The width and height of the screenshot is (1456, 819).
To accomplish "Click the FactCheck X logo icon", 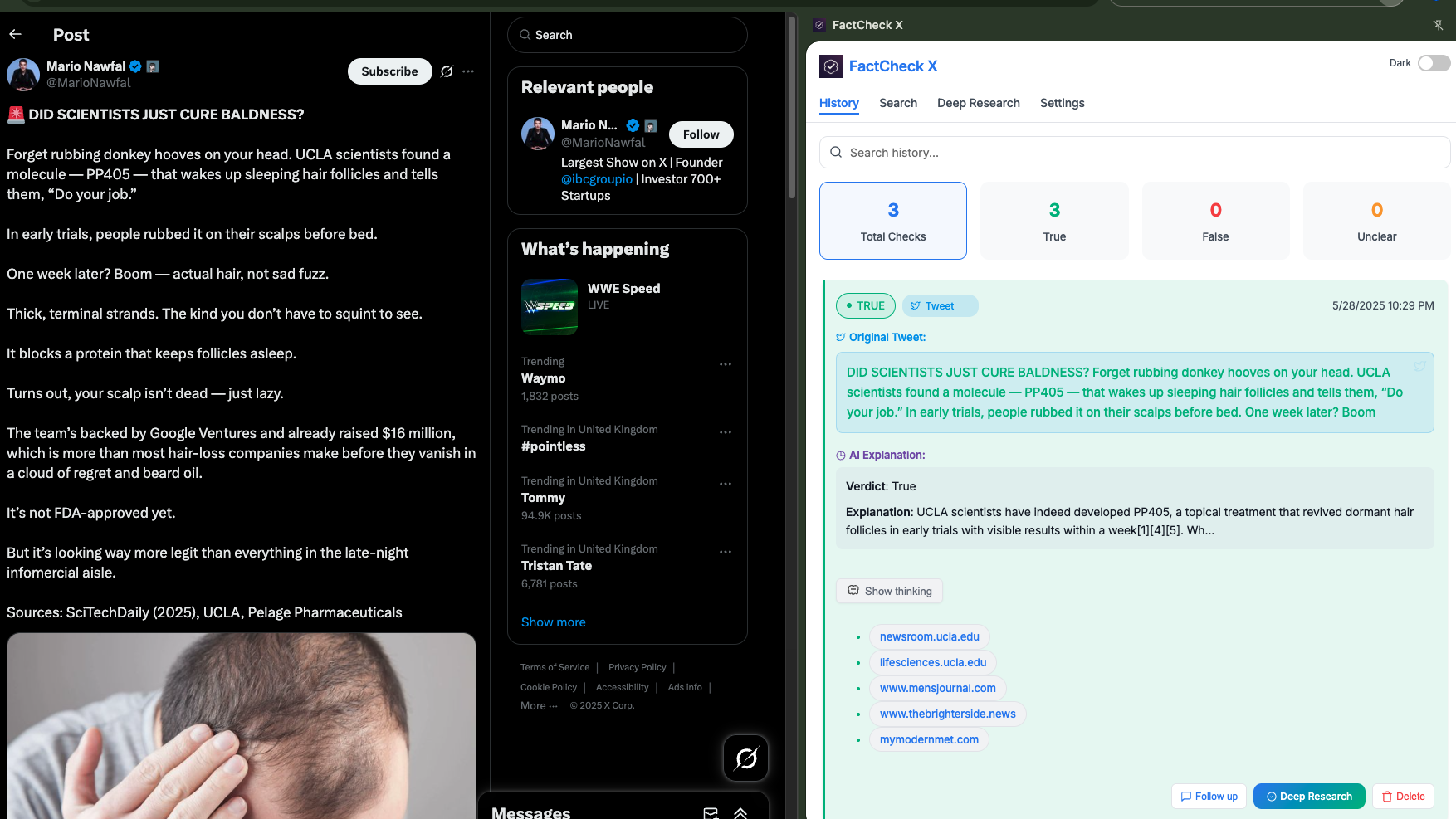I will 831,66.
